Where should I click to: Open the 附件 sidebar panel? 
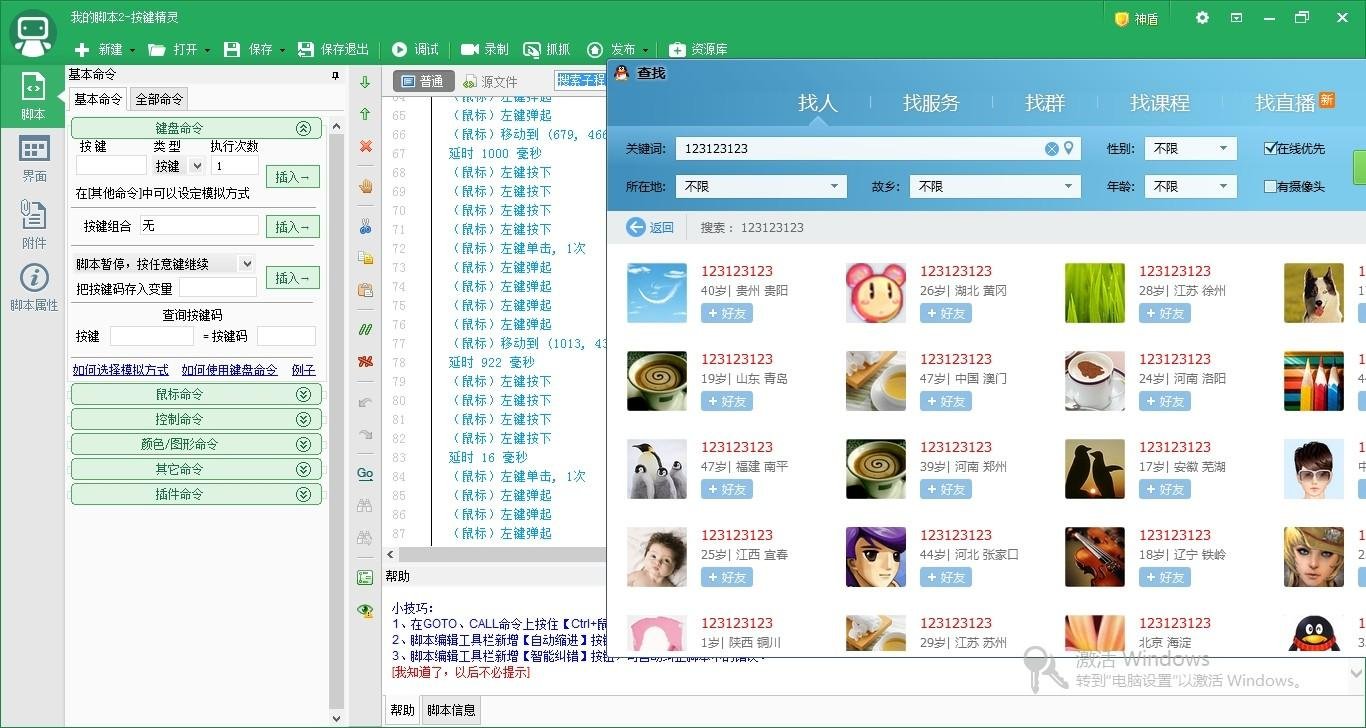(x=33, y=224)
